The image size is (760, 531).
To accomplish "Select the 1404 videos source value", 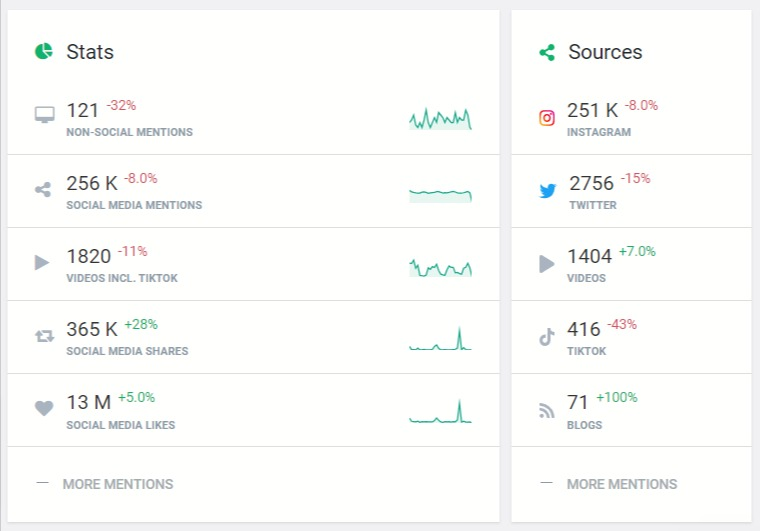I will 589,256.
